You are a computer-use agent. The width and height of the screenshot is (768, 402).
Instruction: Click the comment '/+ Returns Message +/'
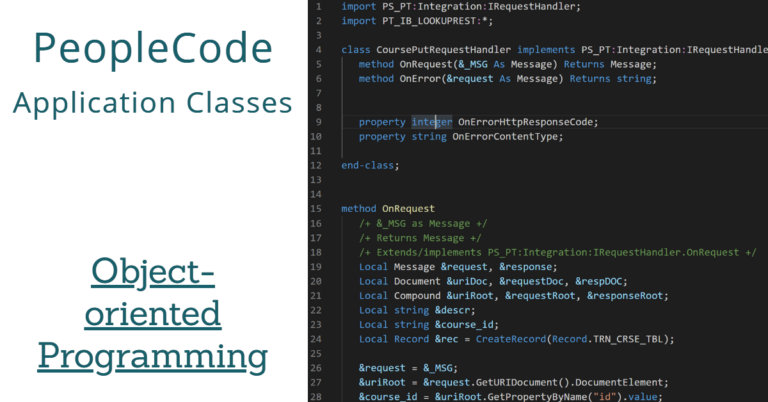(420, 238)
